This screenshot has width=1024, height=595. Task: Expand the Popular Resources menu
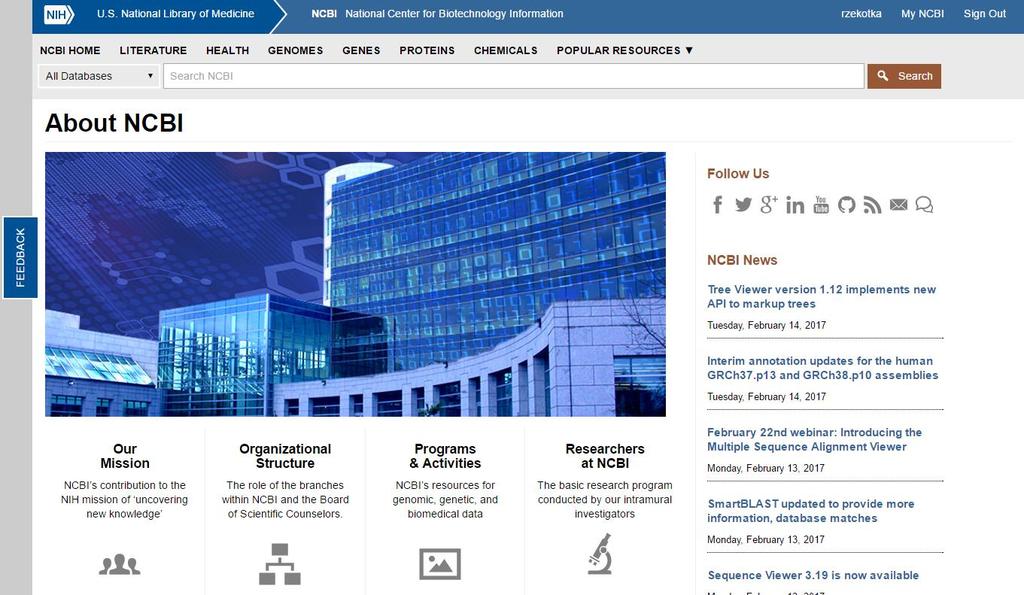(624, 50)
